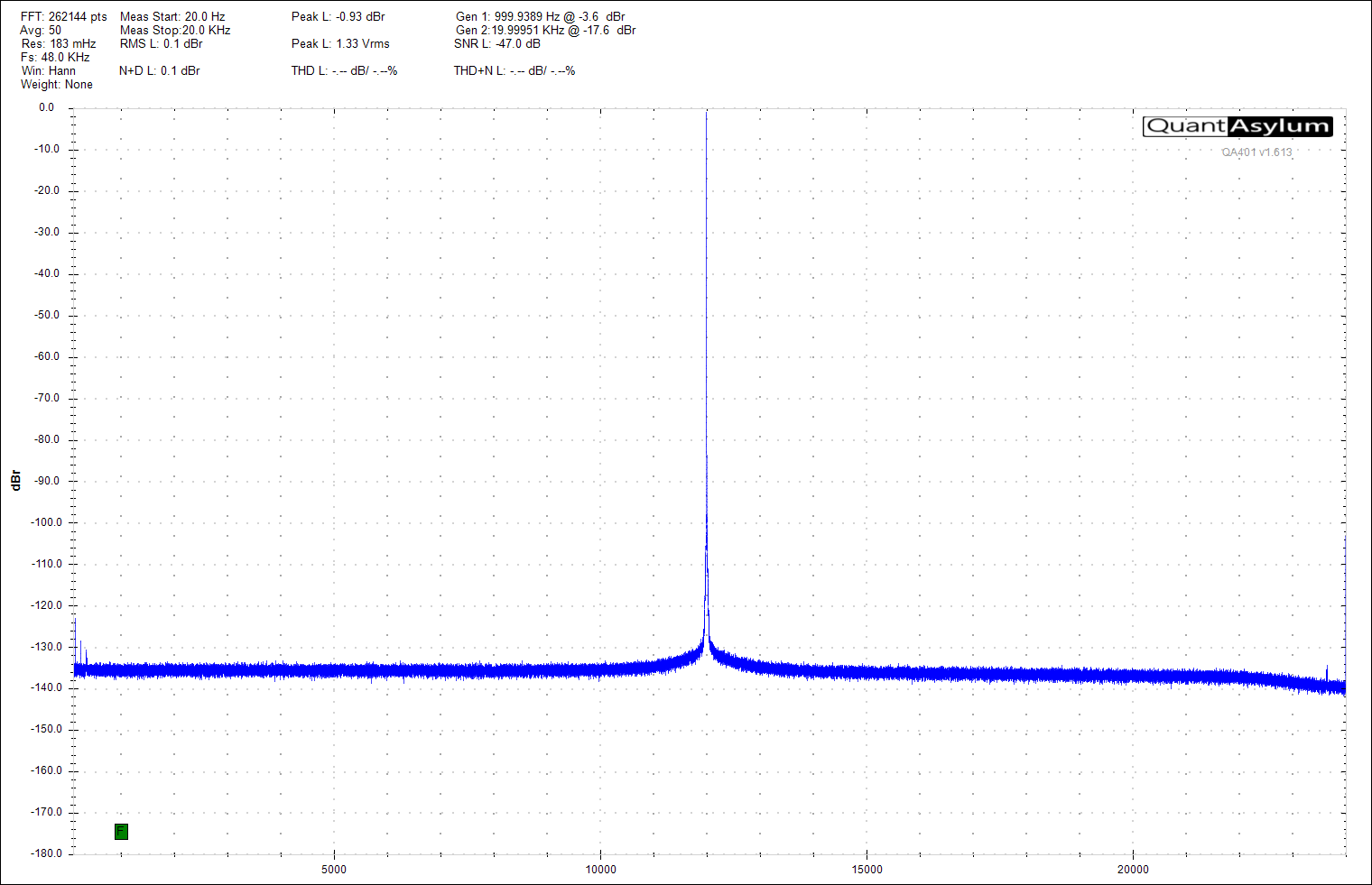
Task: Select the THD+N L readout
Action: (x=514, y=71)
